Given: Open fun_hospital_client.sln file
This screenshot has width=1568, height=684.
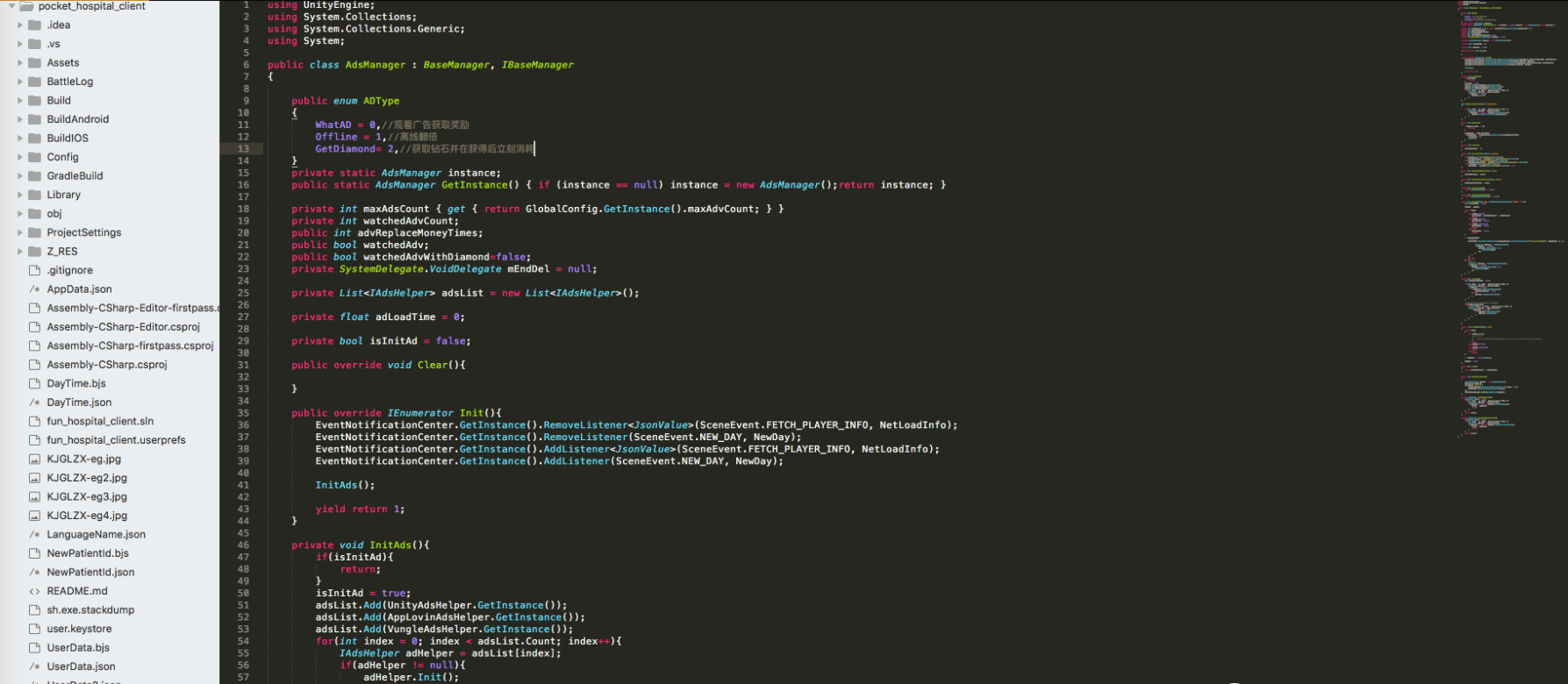Looking at the screenshot, I should [x=100, y=421].
